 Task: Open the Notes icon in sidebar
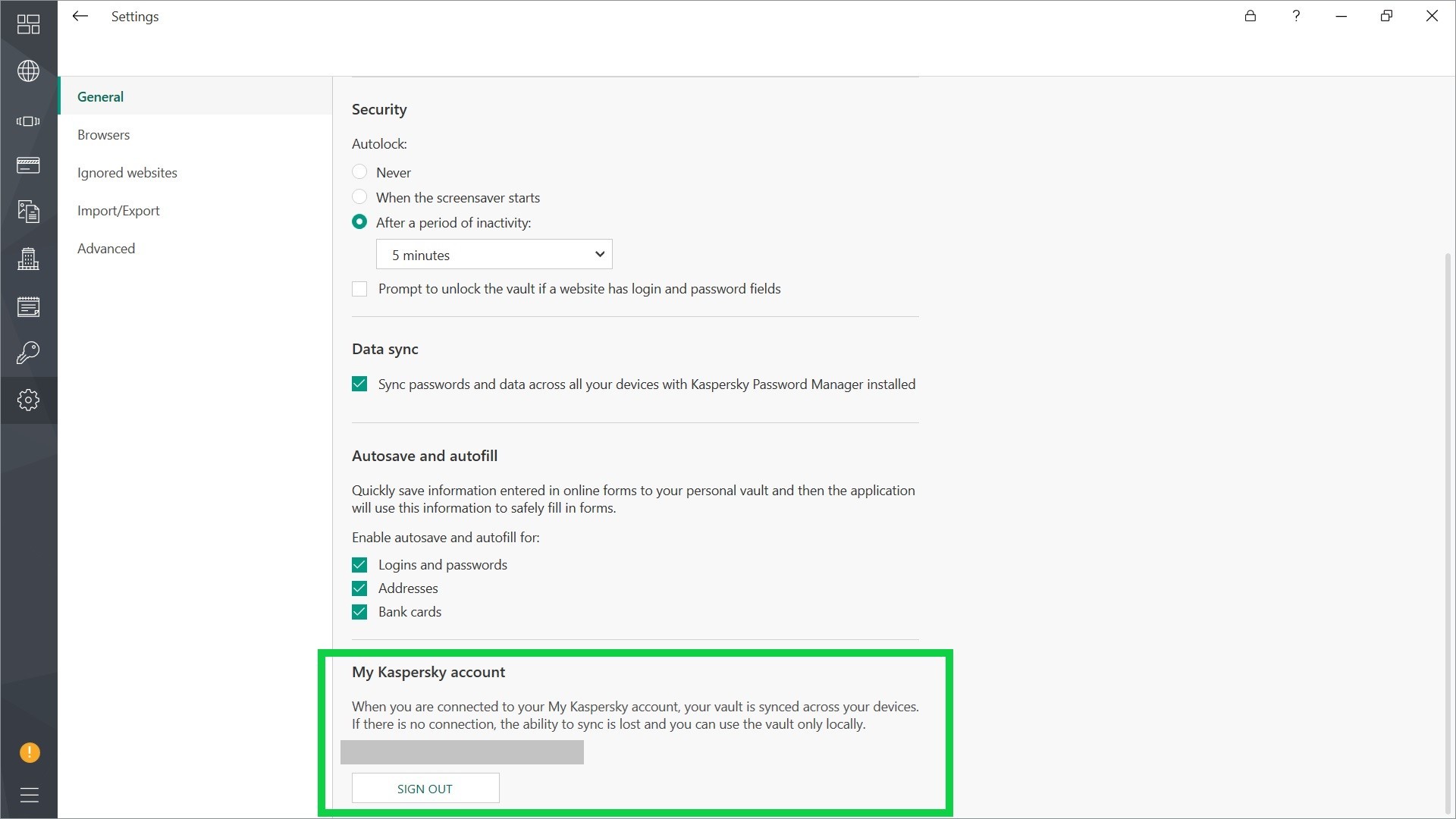[28, 307]
